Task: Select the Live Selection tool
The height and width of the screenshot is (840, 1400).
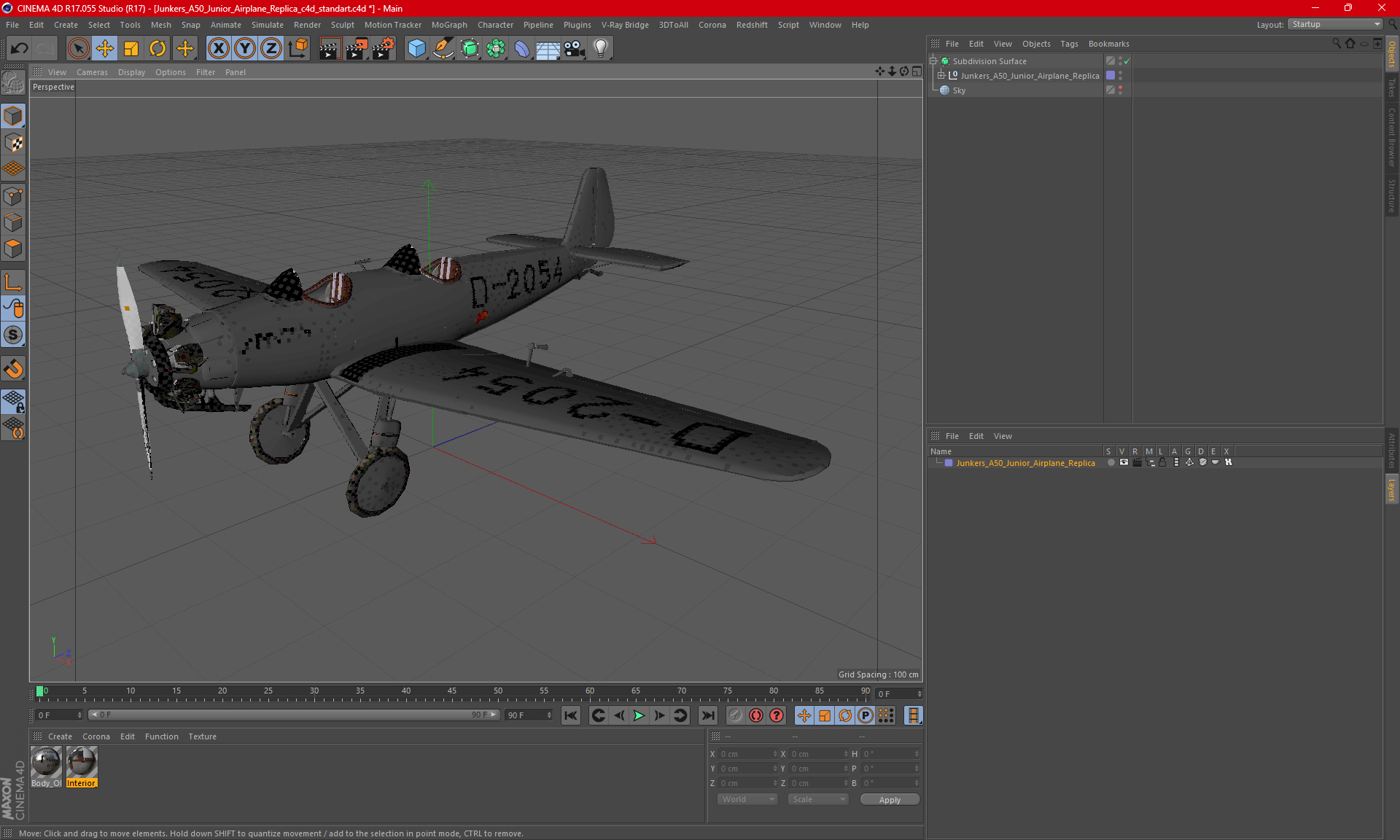Action: click(78, 49)
